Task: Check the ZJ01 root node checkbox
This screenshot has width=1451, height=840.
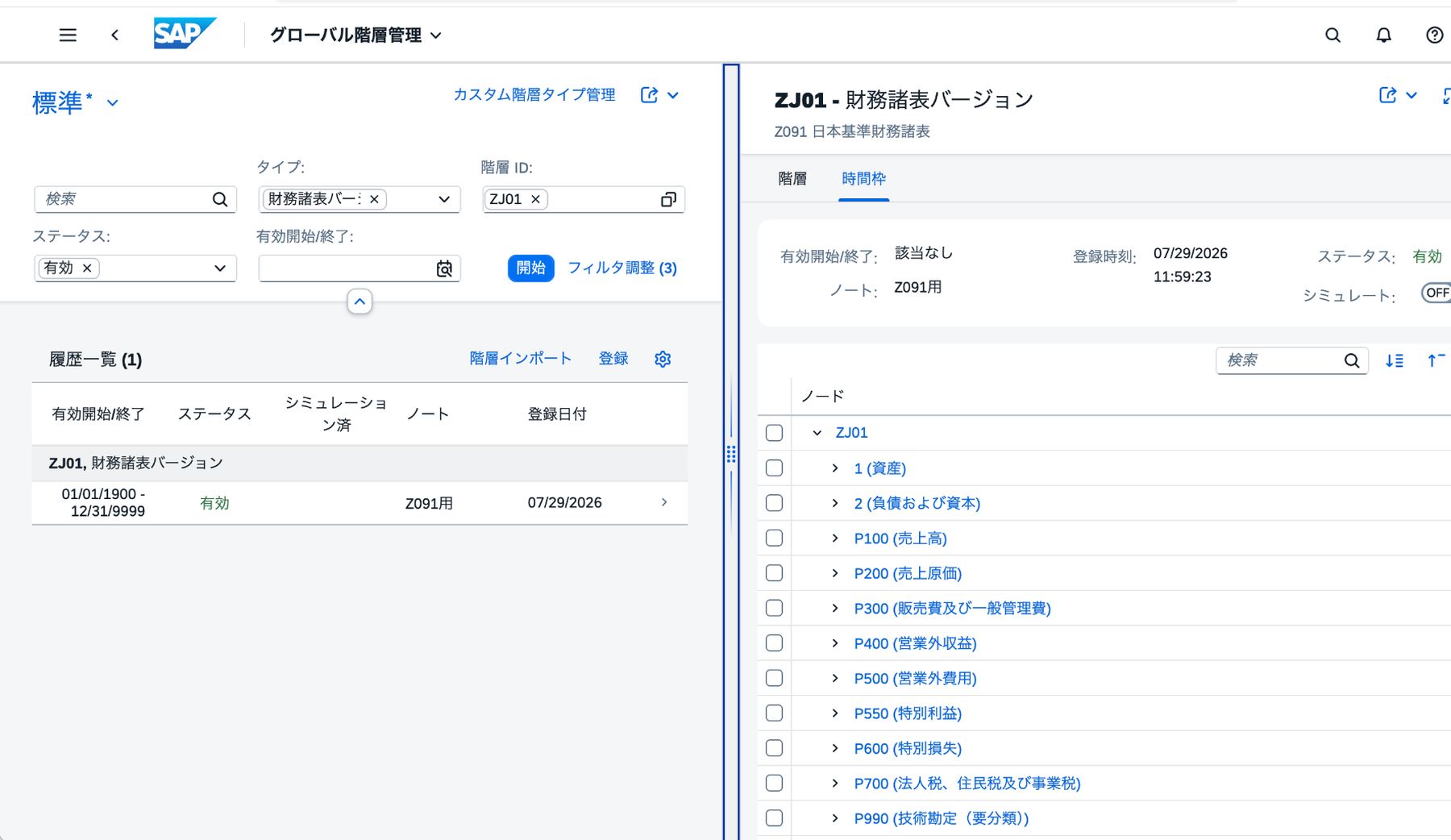Action: click(x=774, y=433)
